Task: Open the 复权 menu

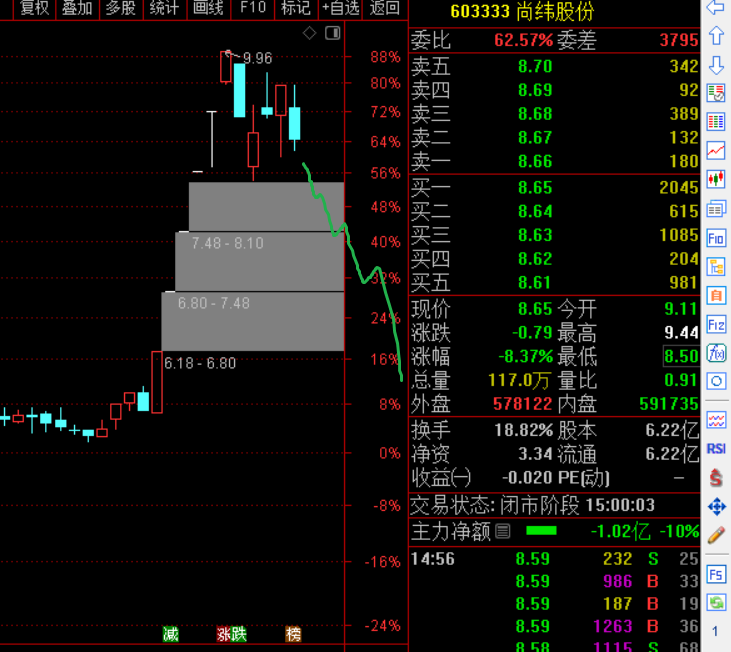Action: tap(35, 8)
